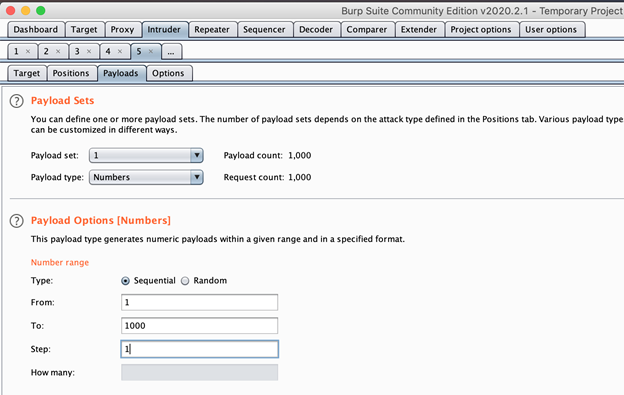This screenshot has width=624, height=395.
Task: Open Project options tab
Action: (x=481, y=29)
